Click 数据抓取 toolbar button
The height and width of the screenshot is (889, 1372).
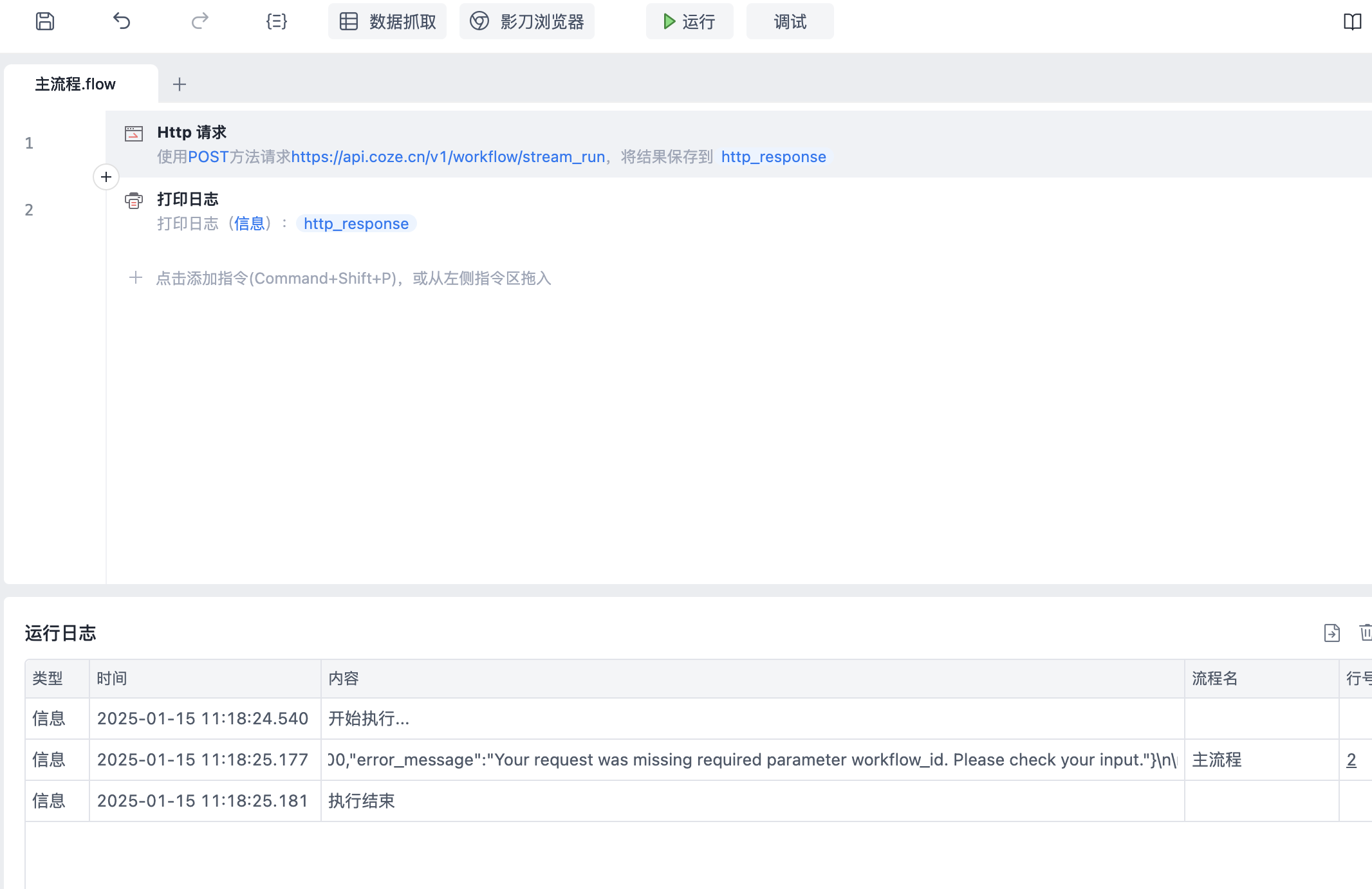pyautogui.click(x=387, y=22)
